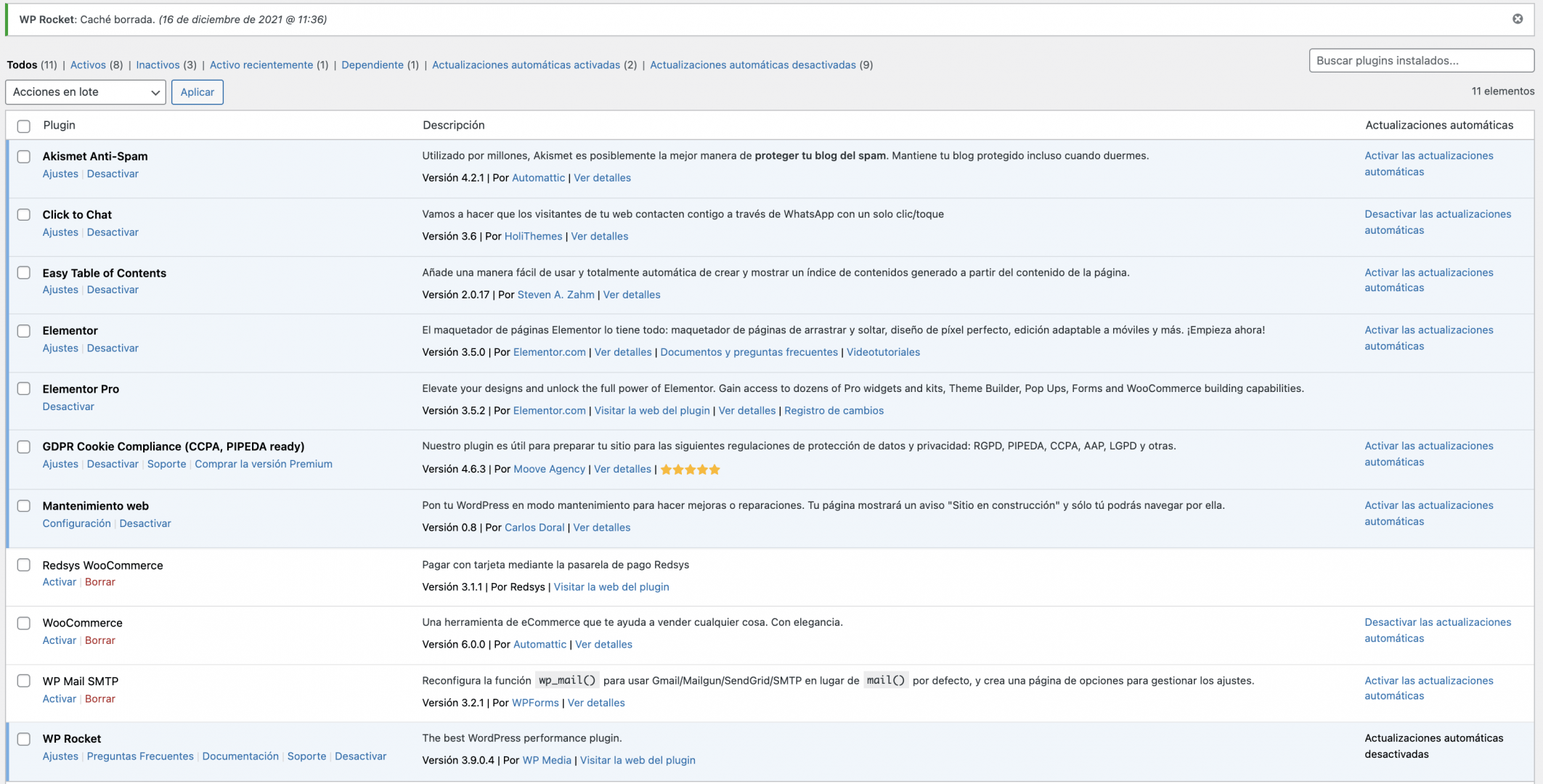This screenshot has height=784, width=1543.
Task: Check the Elementor plugin checkbox
Action: [24, 331]
